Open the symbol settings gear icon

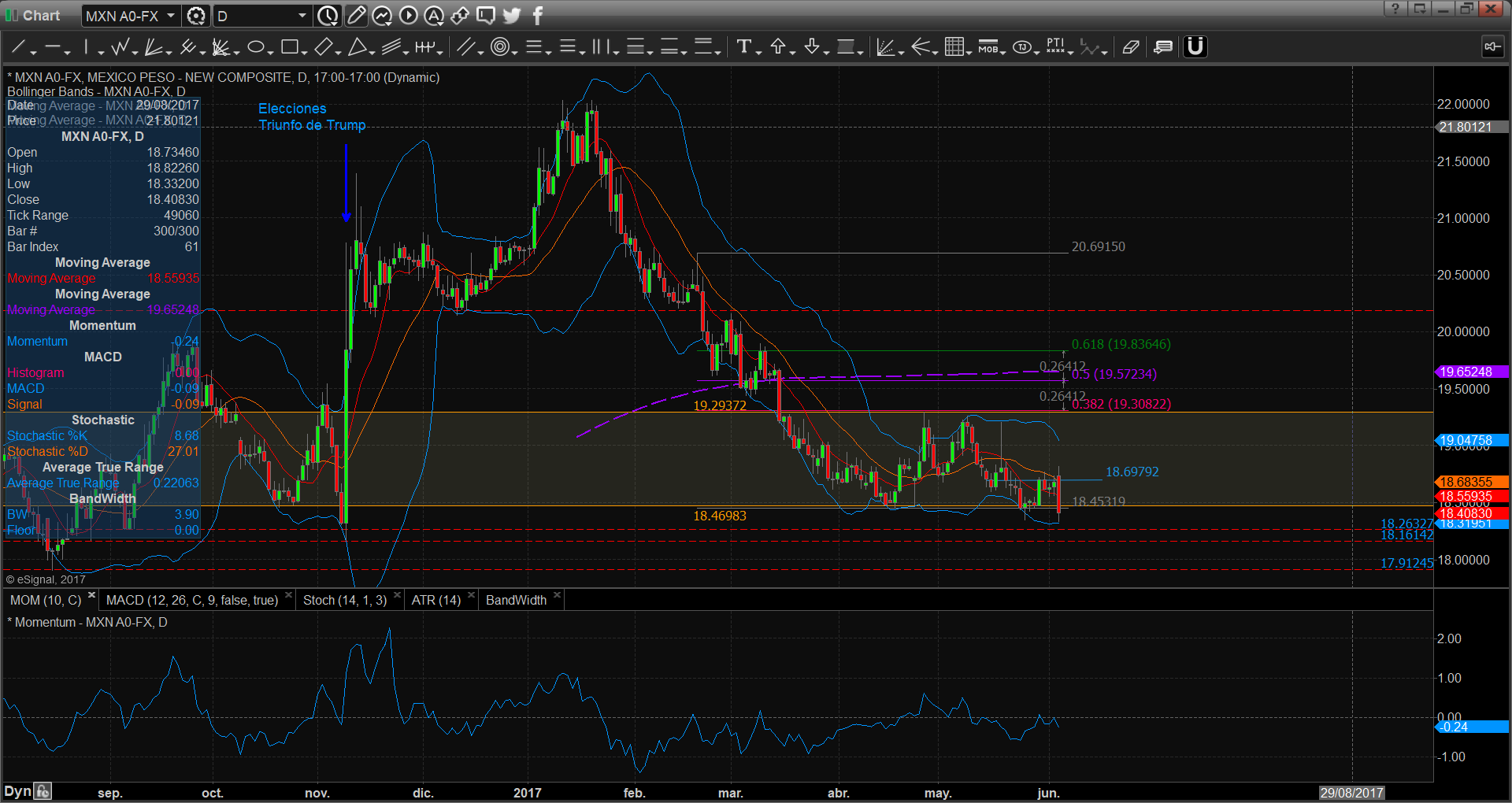coord(196,16)
